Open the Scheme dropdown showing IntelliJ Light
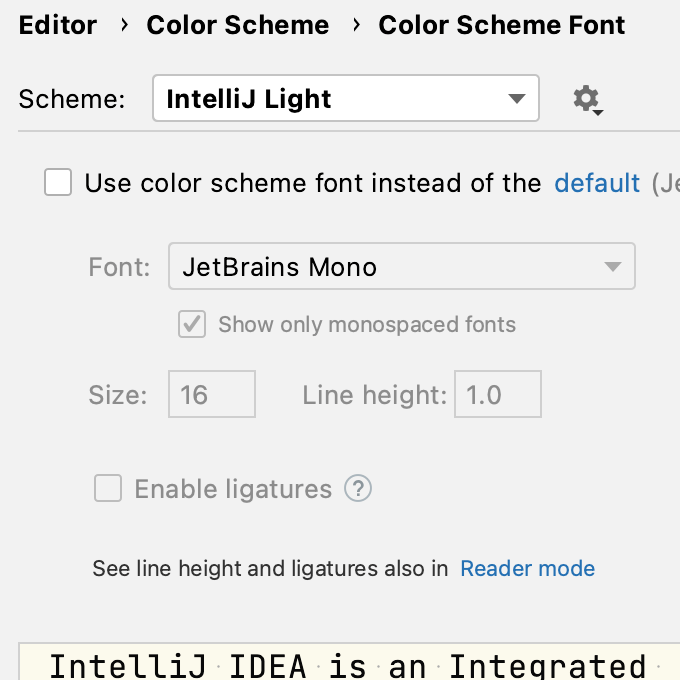Image resolution: width=680 pixels, height=680 pixels. (x=345, y=99)
